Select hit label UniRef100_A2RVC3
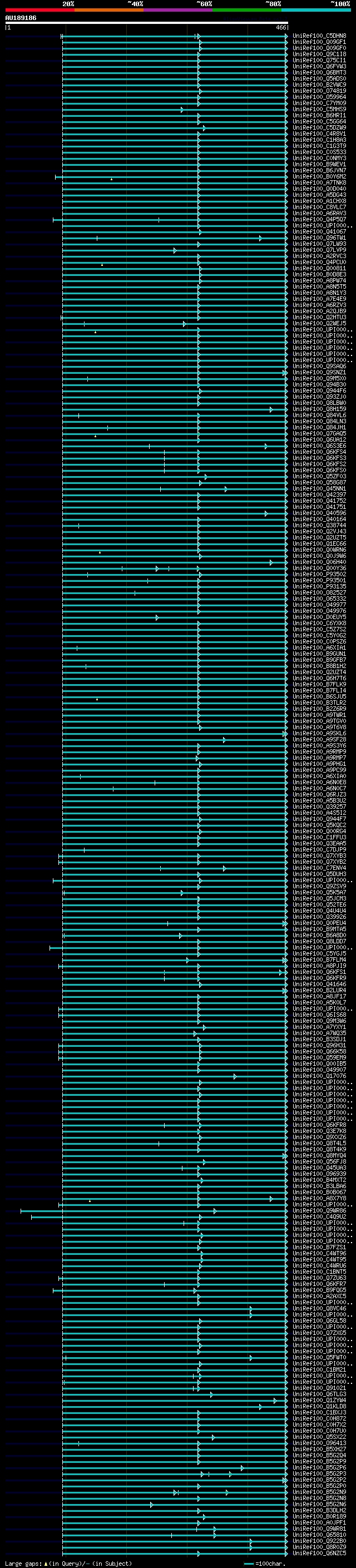This screenshot has width=356, height=1568. 319,256
